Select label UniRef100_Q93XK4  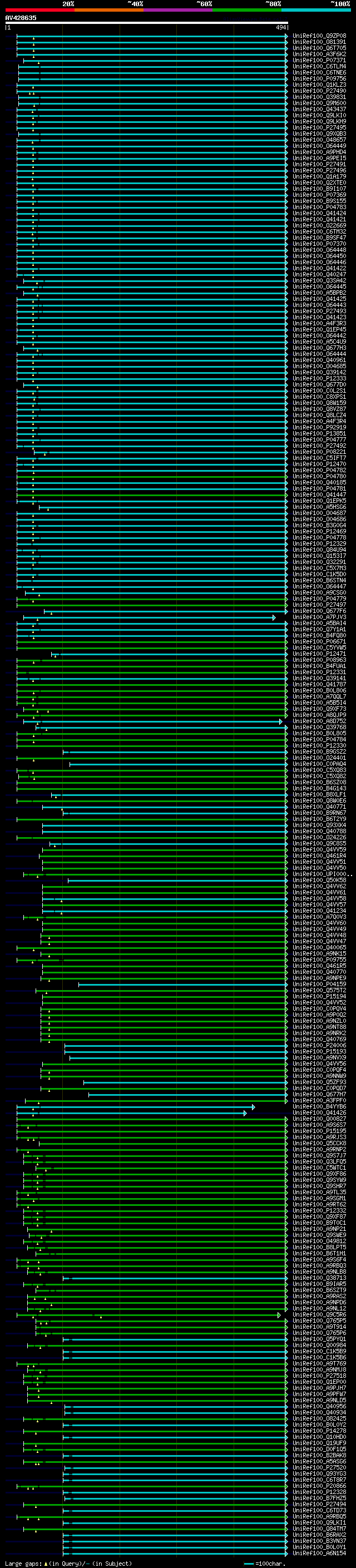pos(319,825)
